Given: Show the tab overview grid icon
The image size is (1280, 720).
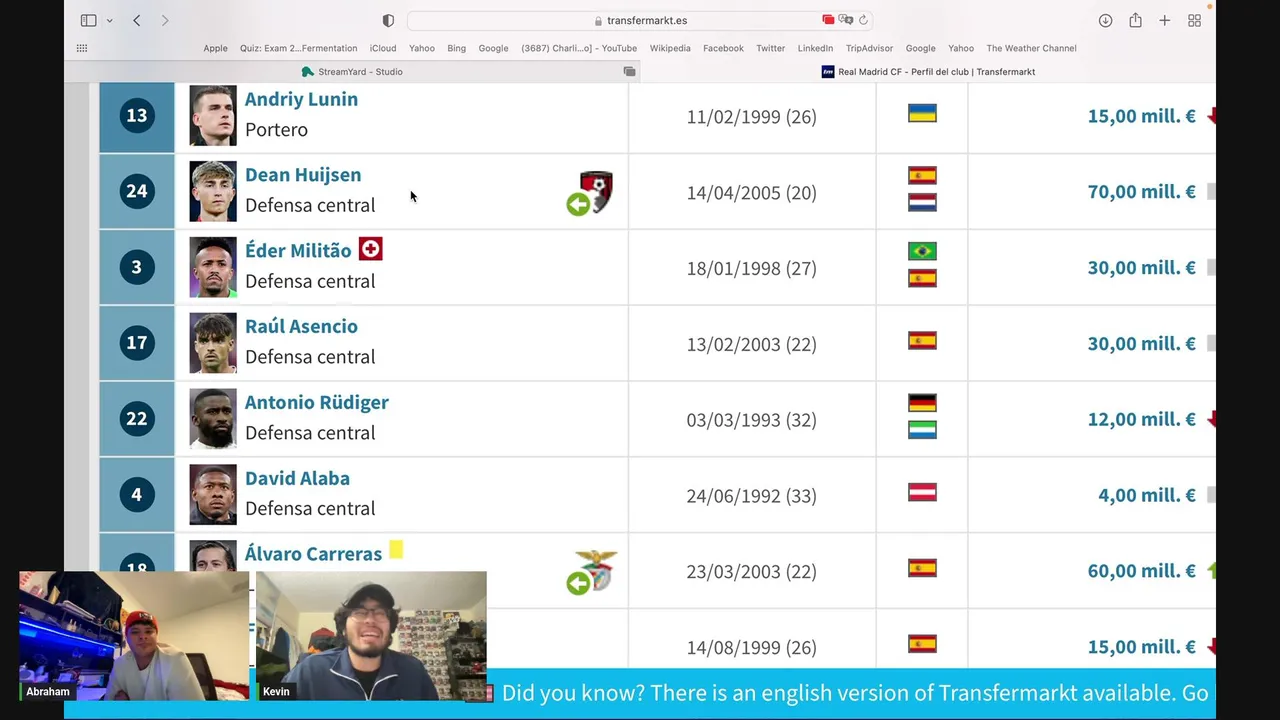Looking at the screenshot, I should [x=1194, y=20].
